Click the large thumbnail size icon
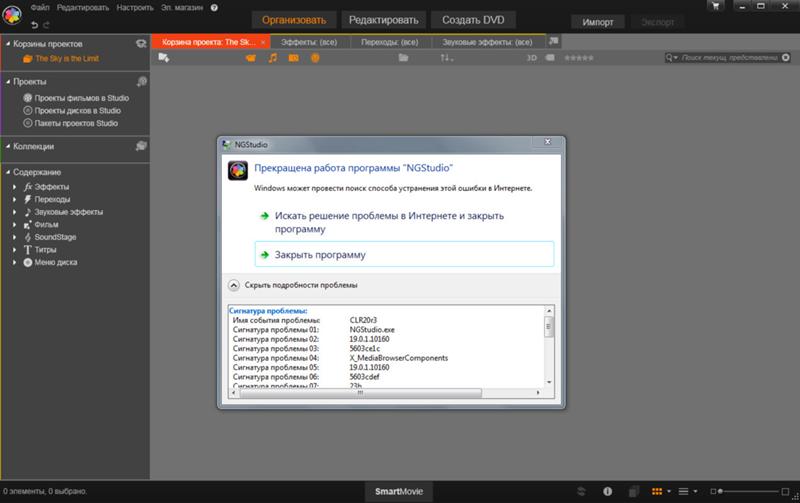The width and height of the screenshot is (800, 503). (785, 491)
